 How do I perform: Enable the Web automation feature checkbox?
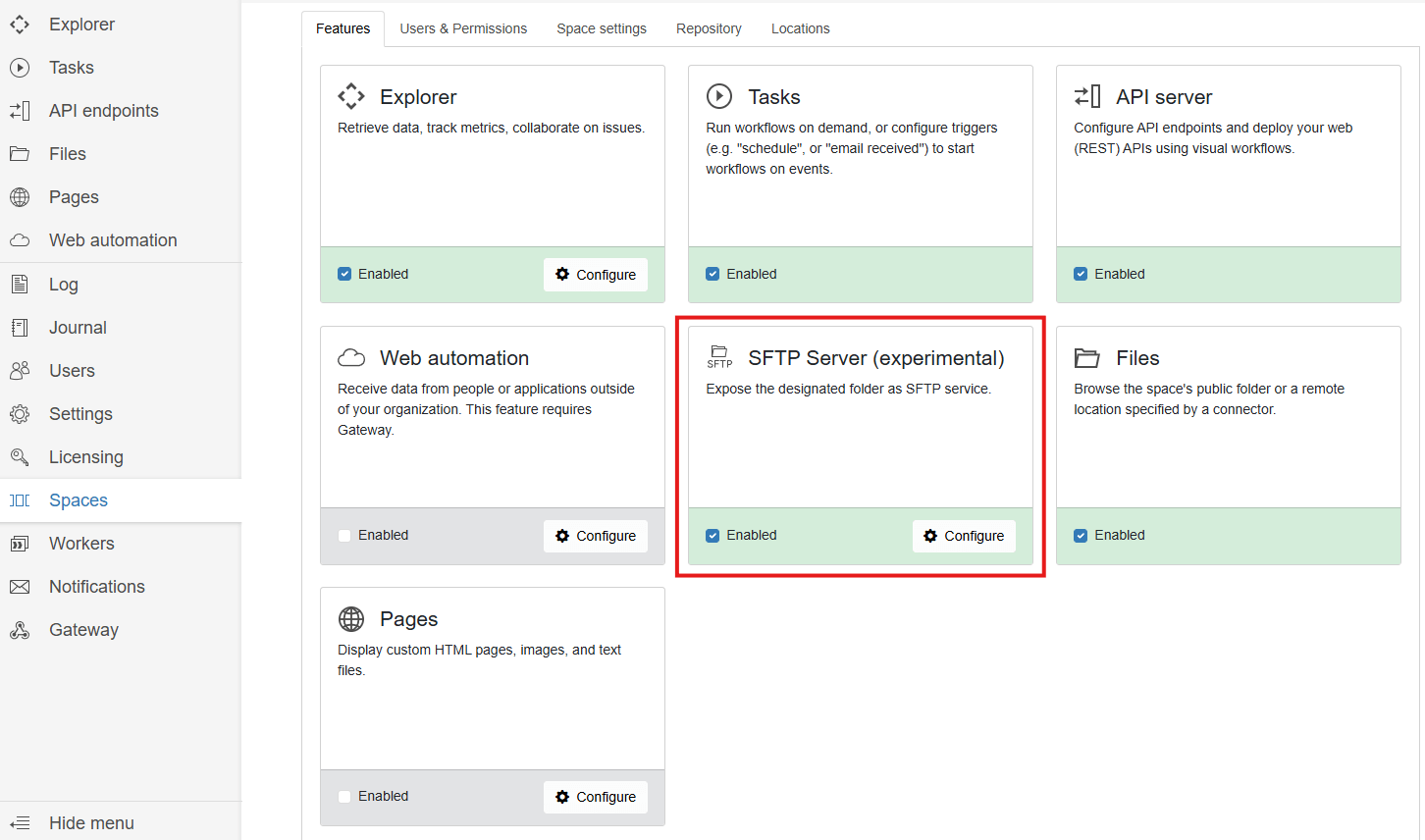[x=344, y=536]
